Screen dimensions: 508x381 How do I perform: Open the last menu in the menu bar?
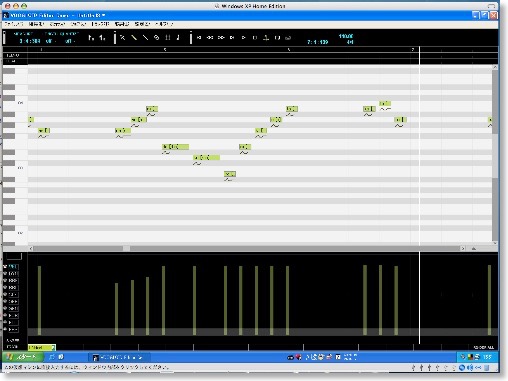164,24
